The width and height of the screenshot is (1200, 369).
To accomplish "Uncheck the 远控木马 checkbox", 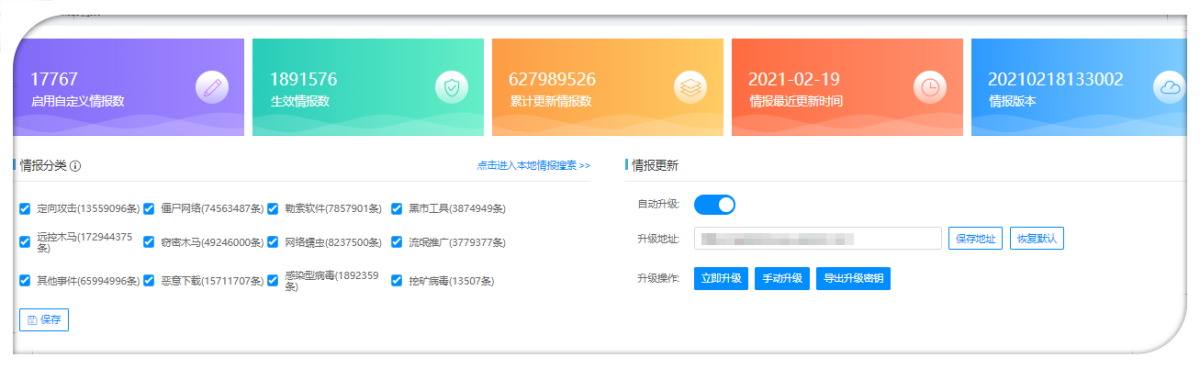I will [25, 242].
